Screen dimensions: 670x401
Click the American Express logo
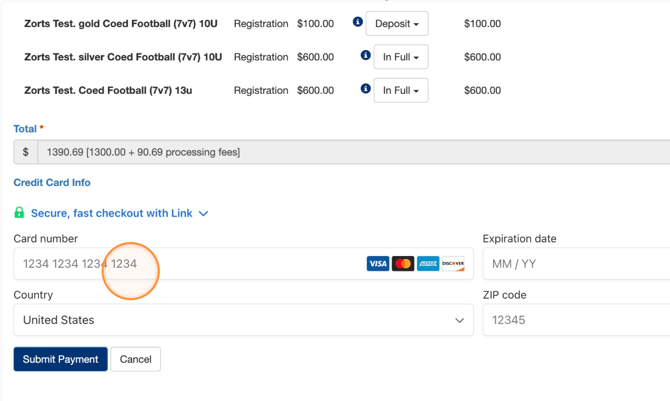tap(428, 264)
